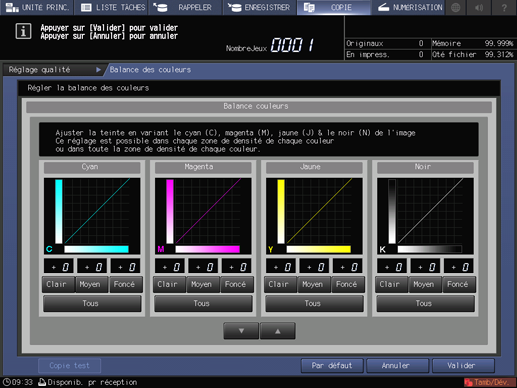Click the Magenta Foncé value field
This screenshot has width=517, height=388.
tap(236, 266)
